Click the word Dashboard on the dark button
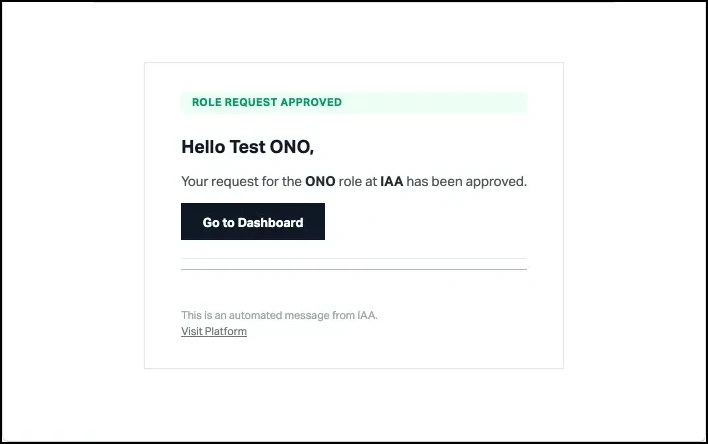The width and height of the screenshot is (708, 444). coord(270,222)
